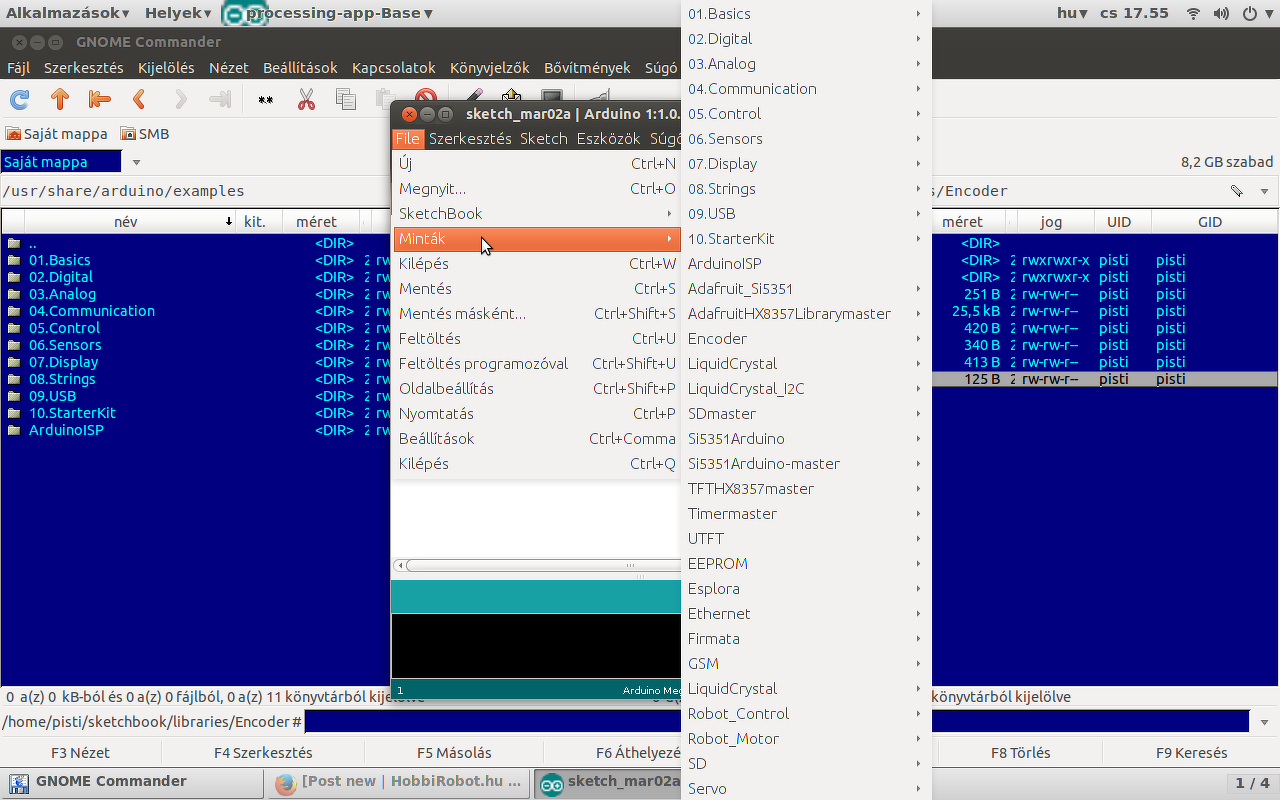Open the hu keyboard layout indicator
The height and width of the screenshot is (800, 1280).
(x=1073, y=13)
